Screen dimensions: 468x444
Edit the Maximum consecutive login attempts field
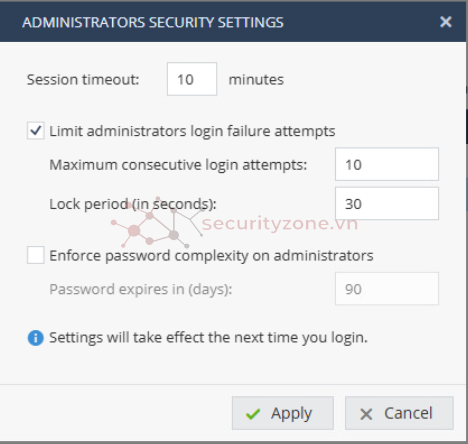[x=387, y=164]
